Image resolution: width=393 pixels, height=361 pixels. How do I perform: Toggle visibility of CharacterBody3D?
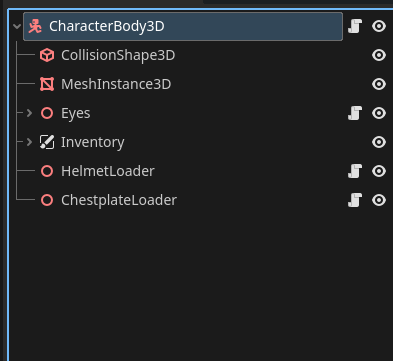379,26
